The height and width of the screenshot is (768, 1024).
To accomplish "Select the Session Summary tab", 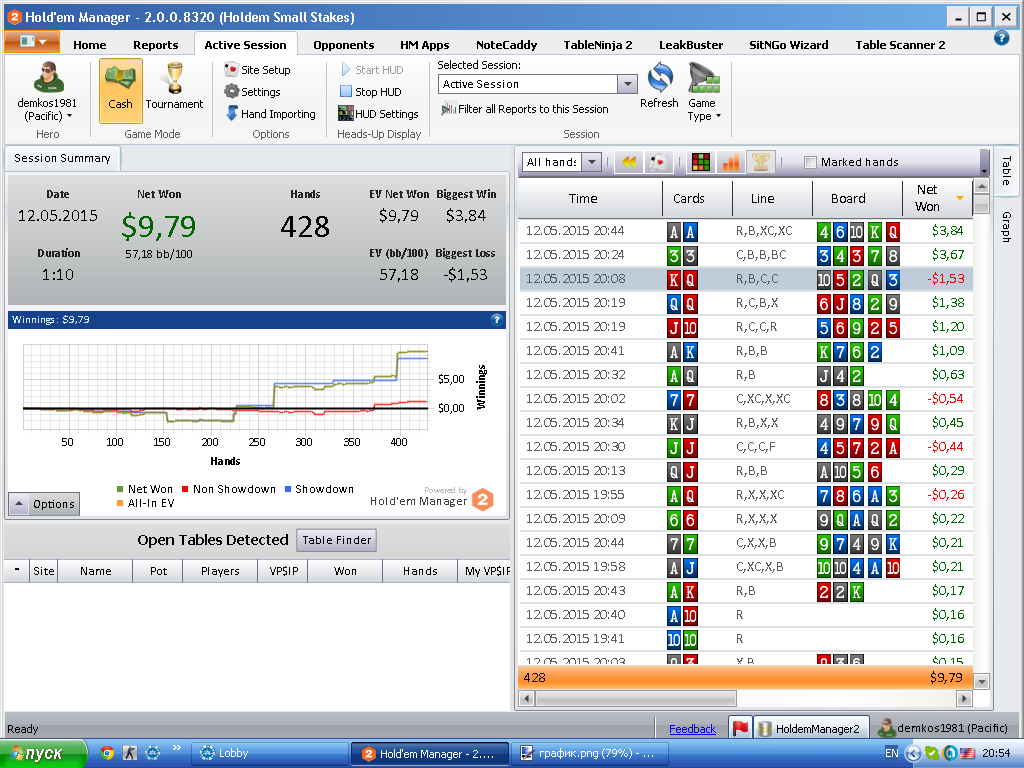I will 62,158.
